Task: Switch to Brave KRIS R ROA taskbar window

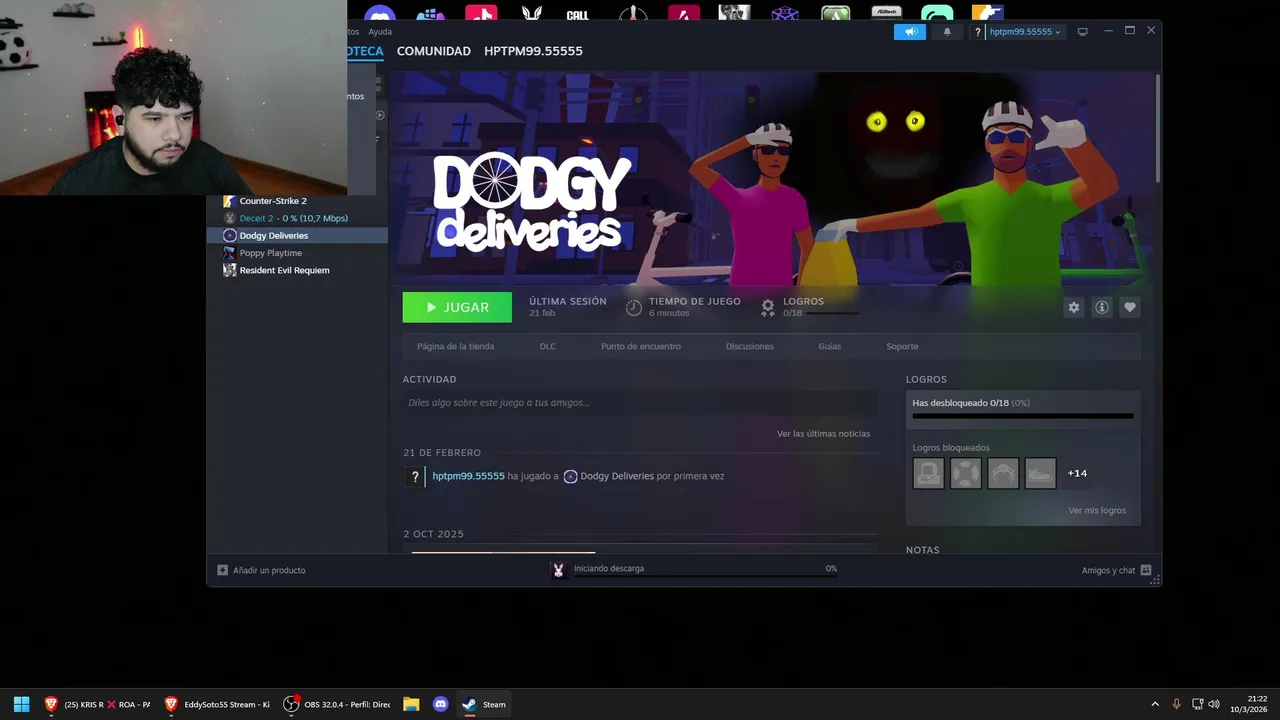Action: click(97, 704)
